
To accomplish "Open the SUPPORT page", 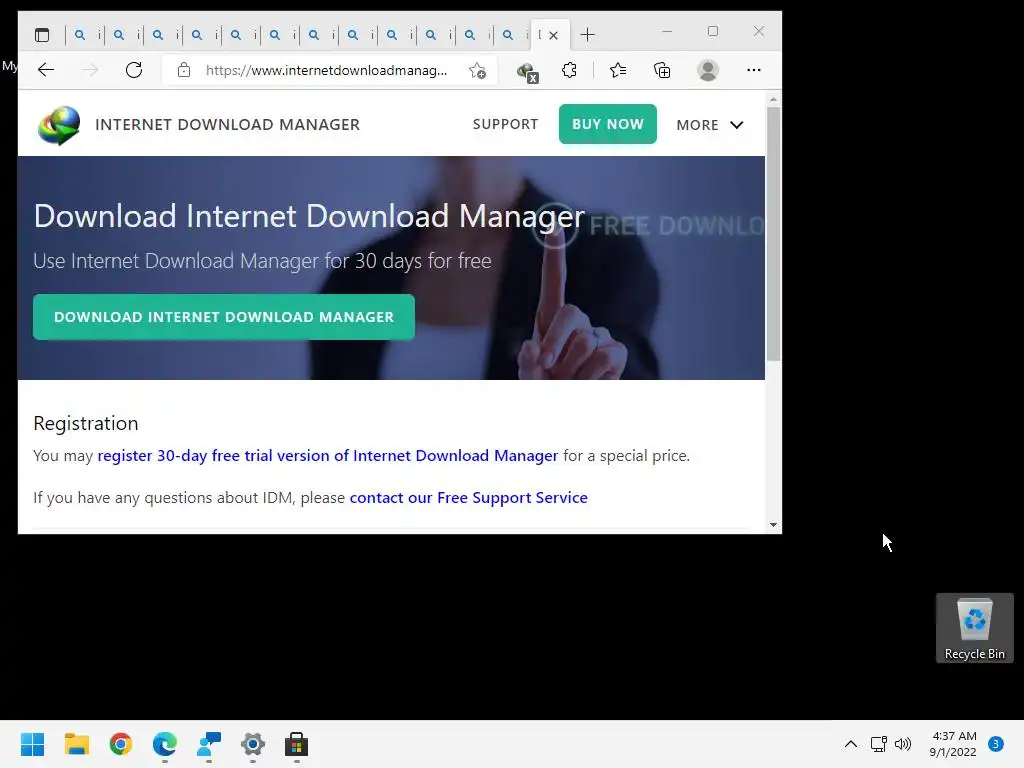I will [505, 124].
